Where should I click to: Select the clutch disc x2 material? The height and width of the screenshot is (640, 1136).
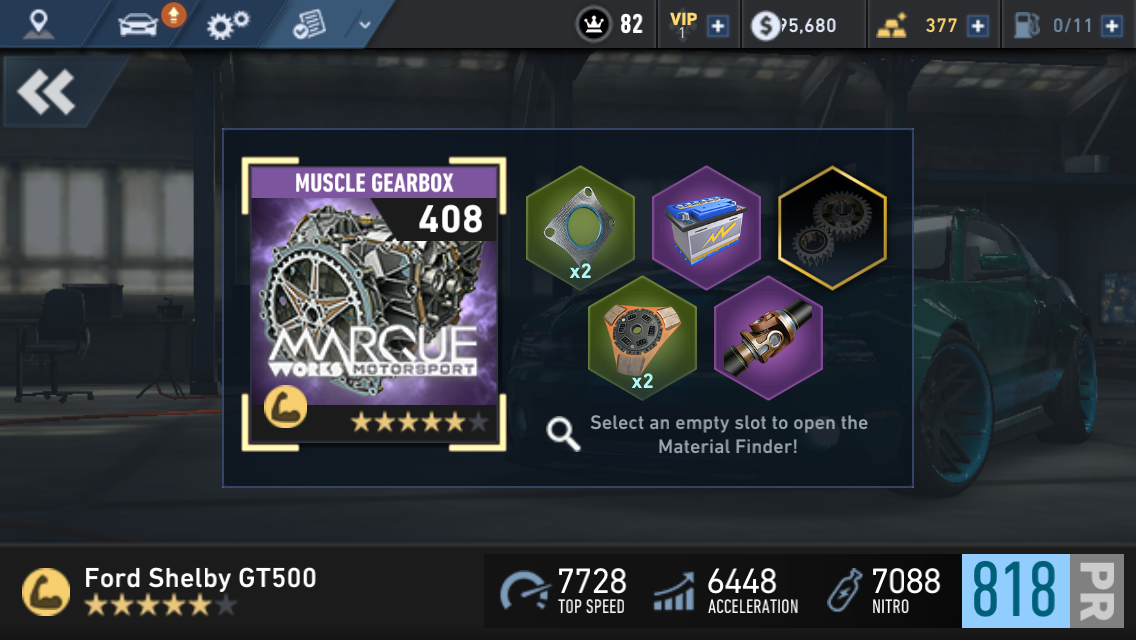pos(643,338)
